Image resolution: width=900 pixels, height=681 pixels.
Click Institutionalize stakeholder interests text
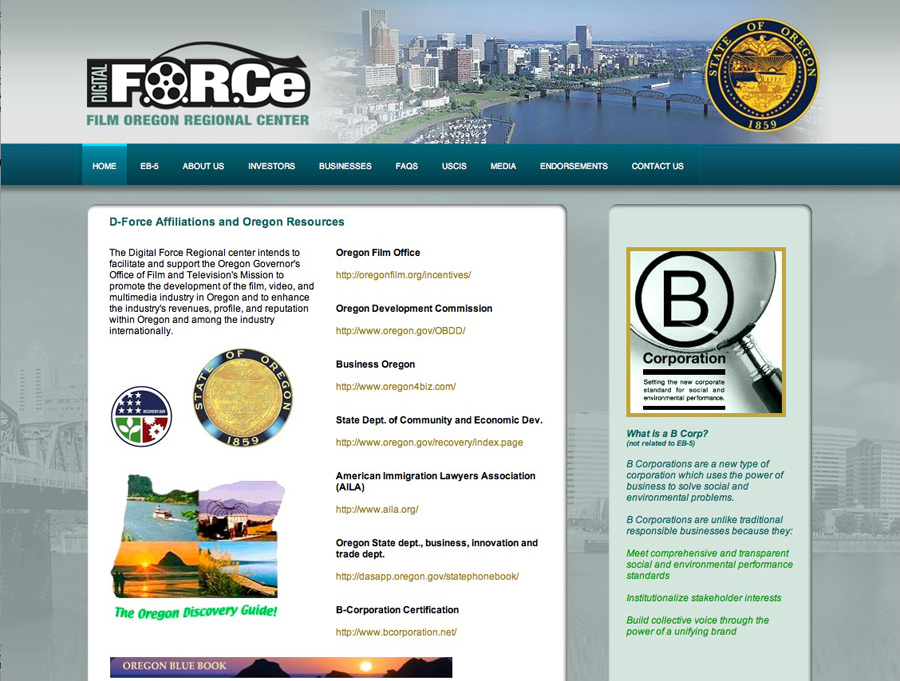(x=704, y=598)
